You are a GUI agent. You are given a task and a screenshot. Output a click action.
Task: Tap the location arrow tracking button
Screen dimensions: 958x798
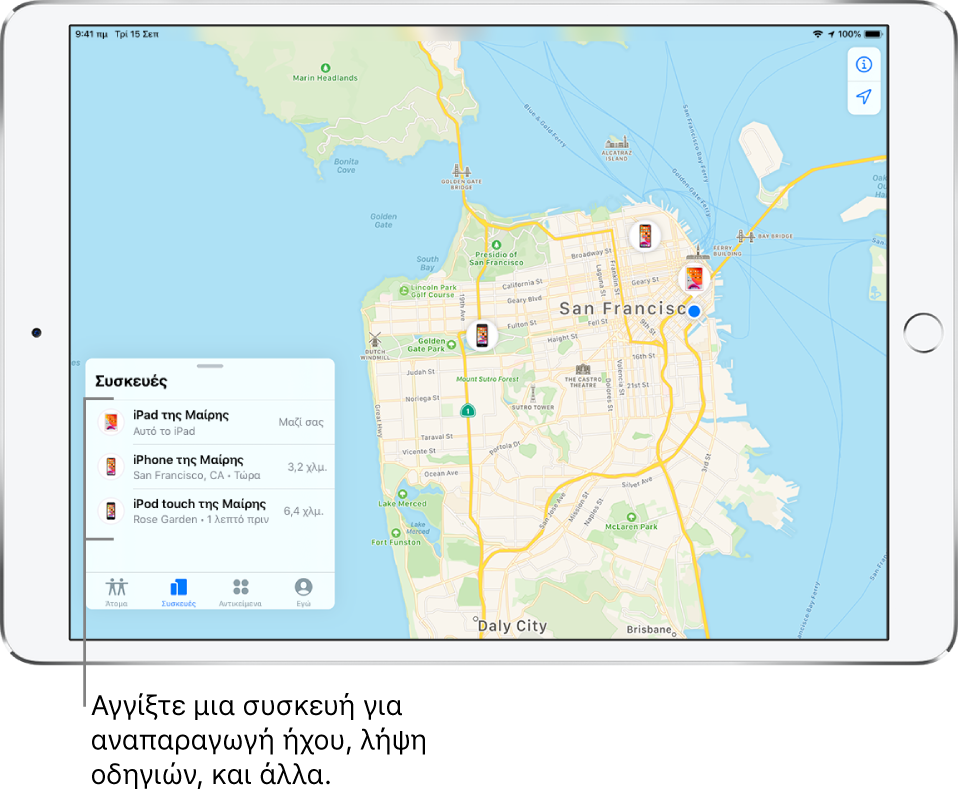pyautogui.click(x=863, y=97)
